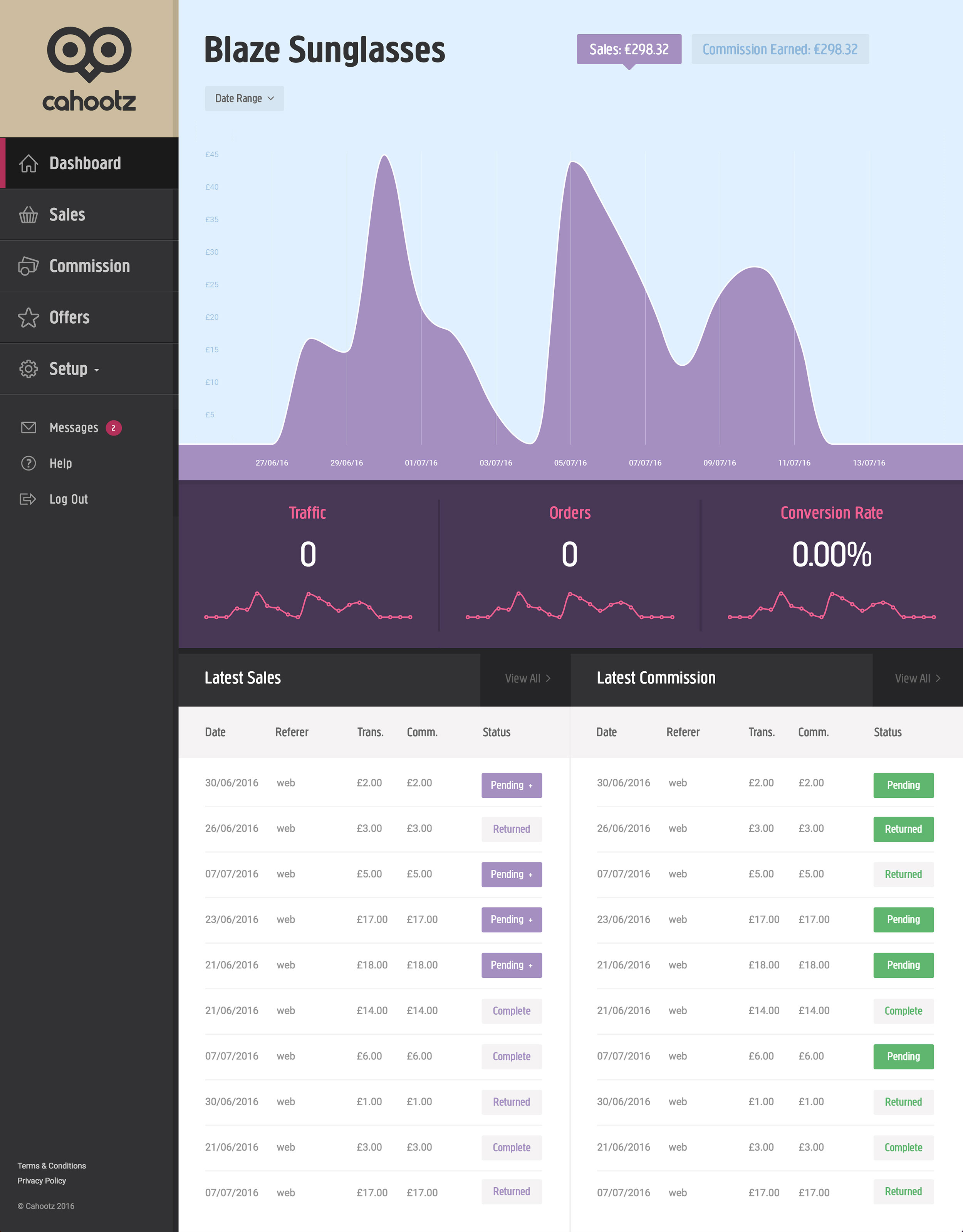
Task: Click green Pending on 07/07/2016 £6.00 commission
Action: (903, 1057)
